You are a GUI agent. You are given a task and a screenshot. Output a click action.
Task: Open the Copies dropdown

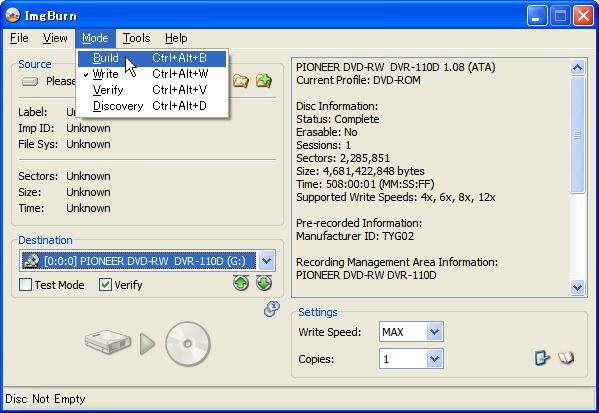click(x=434, y=359)
